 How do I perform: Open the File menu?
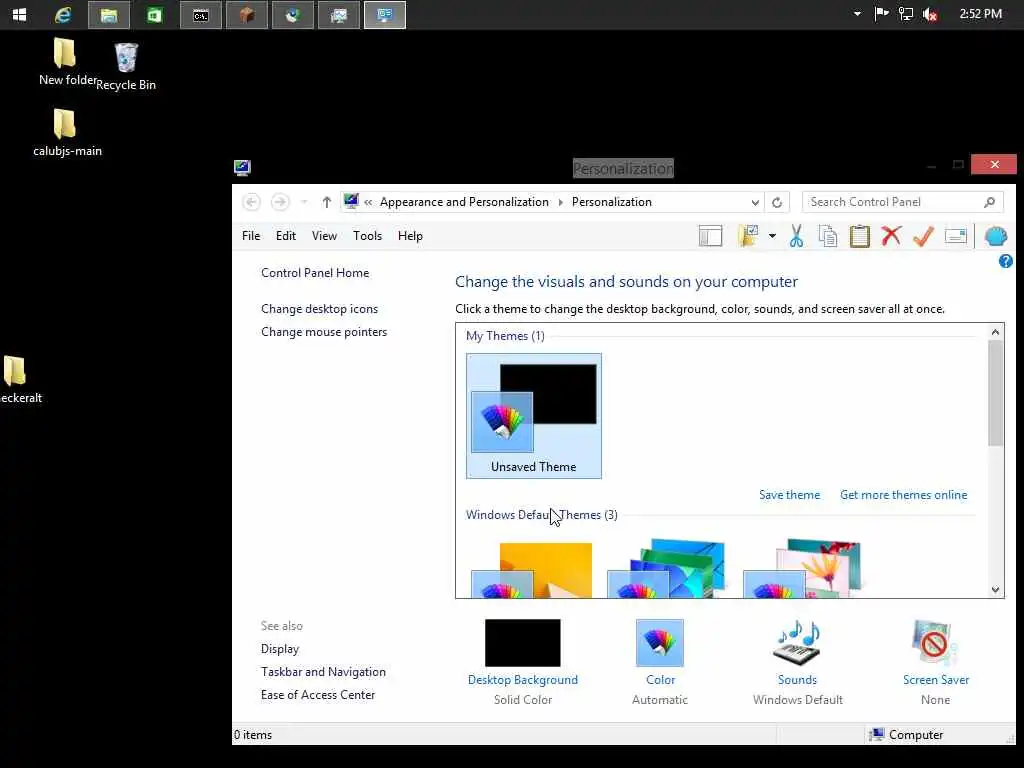[251, 236]
